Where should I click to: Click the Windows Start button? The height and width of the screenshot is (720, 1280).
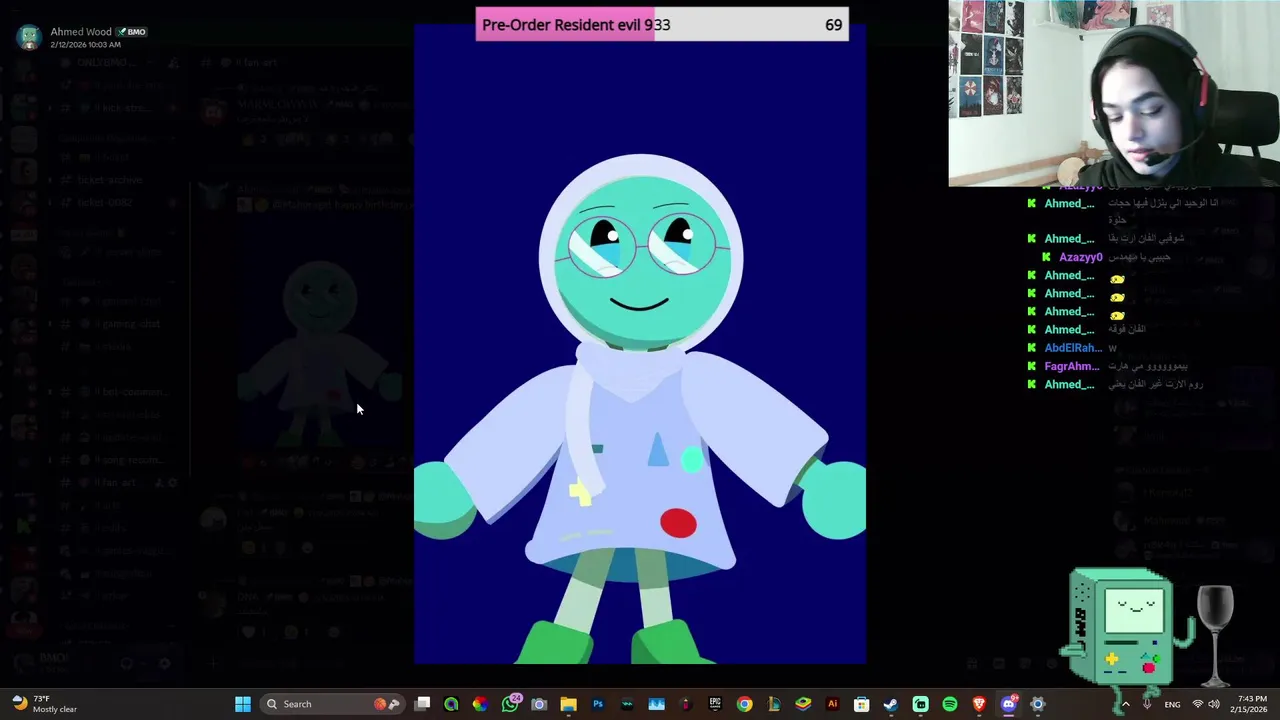tap(243, 704)
